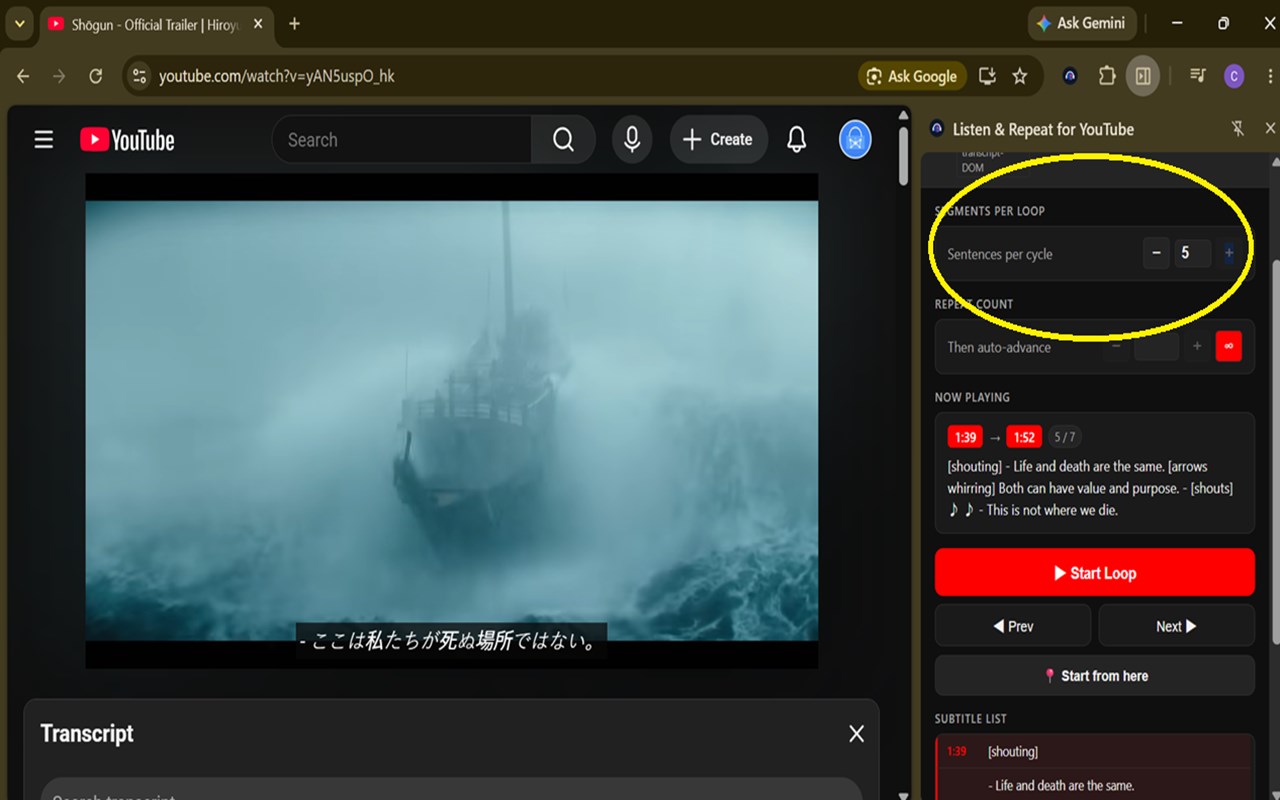The height and width of the screenshot is (800, 1280).
Task: Click the 5 / 7 segment counter
Action: coord(1065,437)
